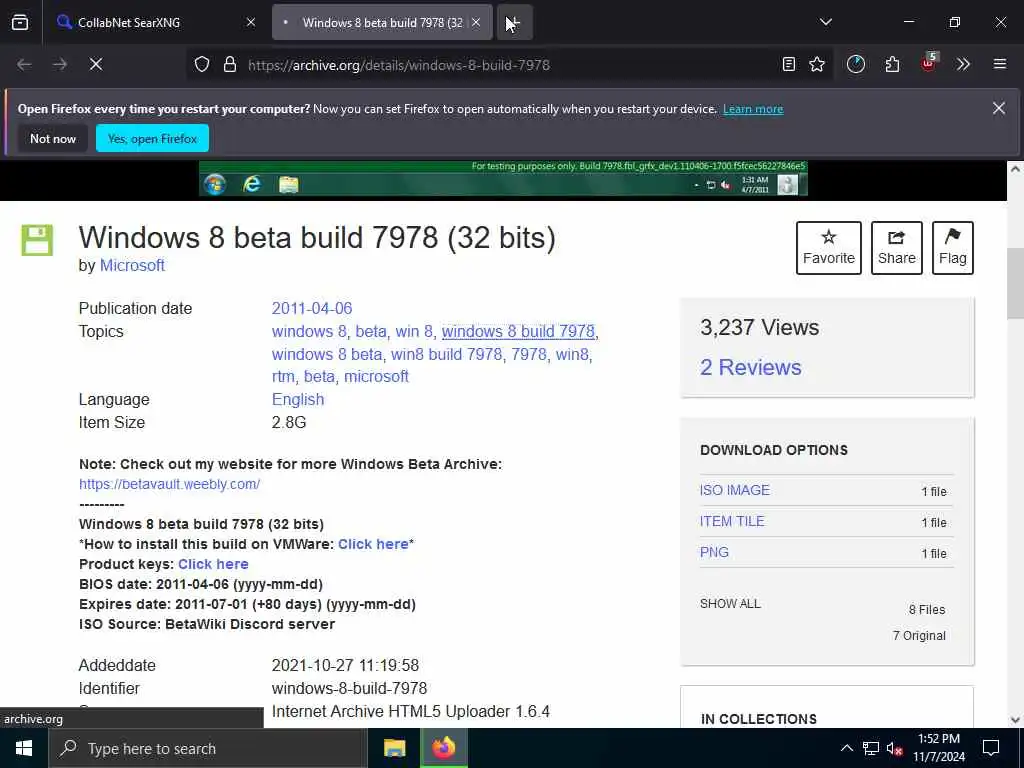Choose Not now in notification
The width and height of the screenshot is (1024, 768).
coord(53,138)
